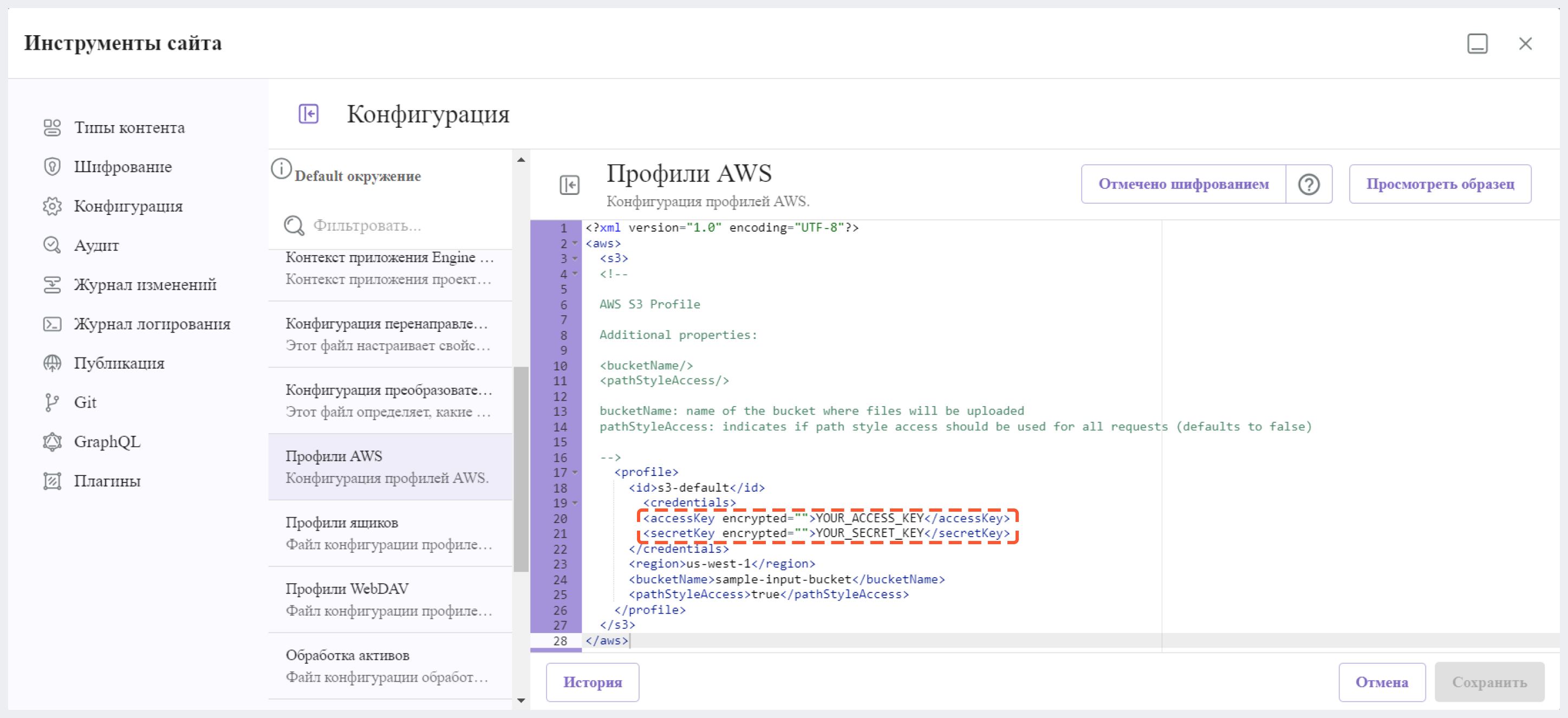
Task: Click the Плагины icon
Action: [53, 481]
